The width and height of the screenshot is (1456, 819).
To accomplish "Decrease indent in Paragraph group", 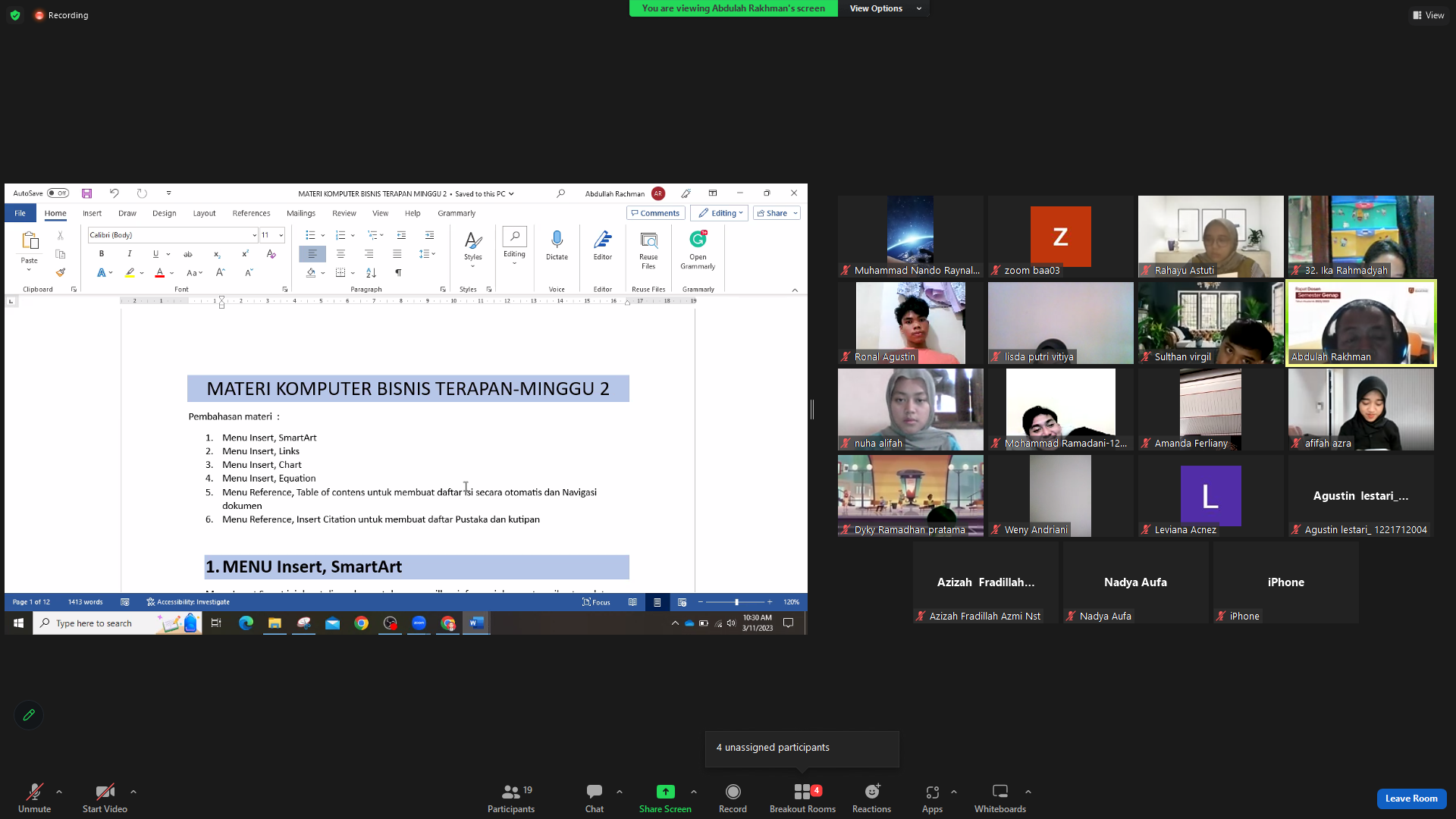I will pos(401,235).
